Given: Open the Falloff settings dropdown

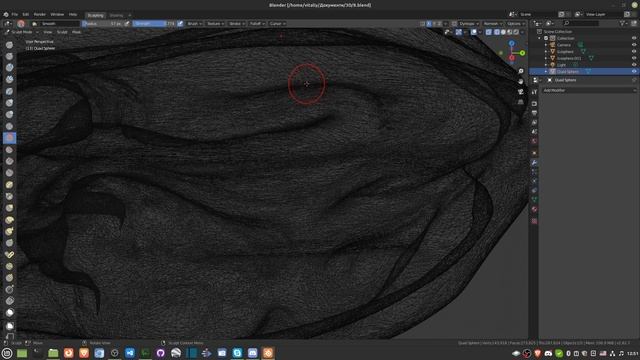Looking at the screenshot, I should click(x=257, y=24).
